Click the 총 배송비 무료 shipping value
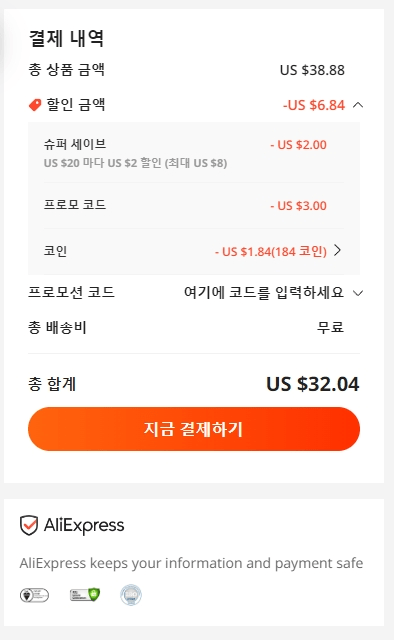 pos(331,327)
